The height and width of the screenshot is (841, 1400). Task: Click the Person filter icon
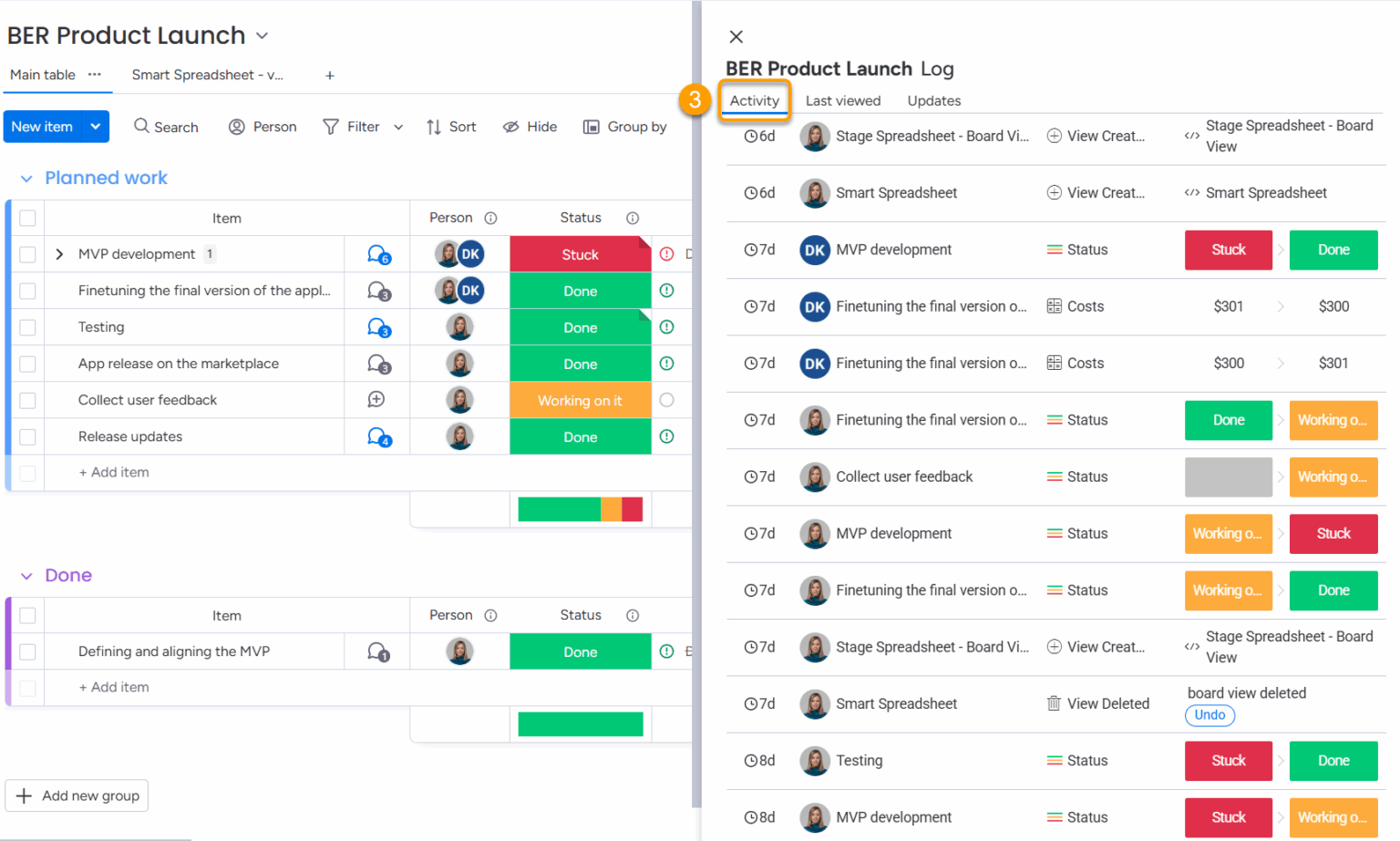pos(237,127)
